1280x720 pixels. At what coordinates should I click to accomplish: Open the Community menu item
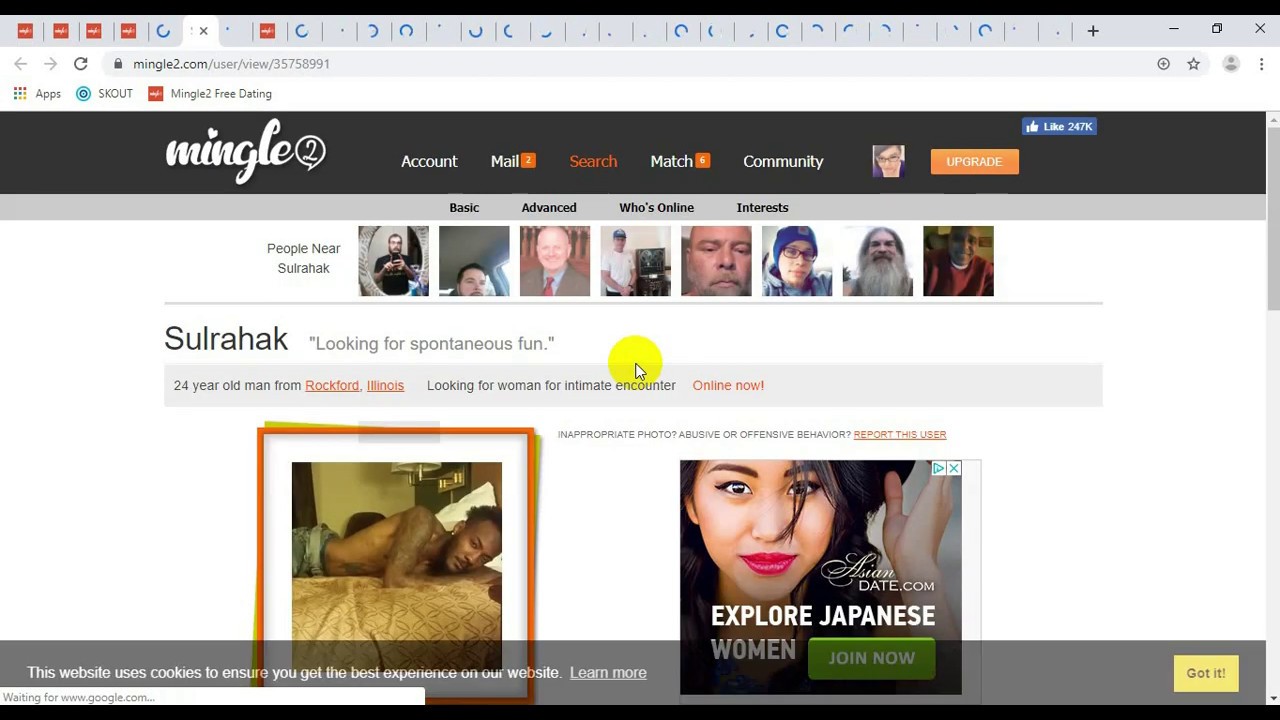tap(783, 161)
